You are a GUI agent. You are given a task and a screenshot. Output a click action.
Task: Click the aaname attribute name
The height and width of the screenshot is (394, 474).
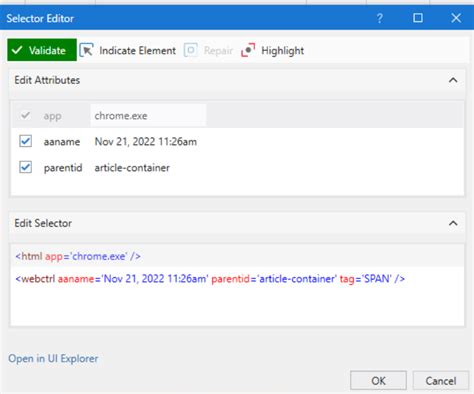pyautogui.click(x=62, y=142)
